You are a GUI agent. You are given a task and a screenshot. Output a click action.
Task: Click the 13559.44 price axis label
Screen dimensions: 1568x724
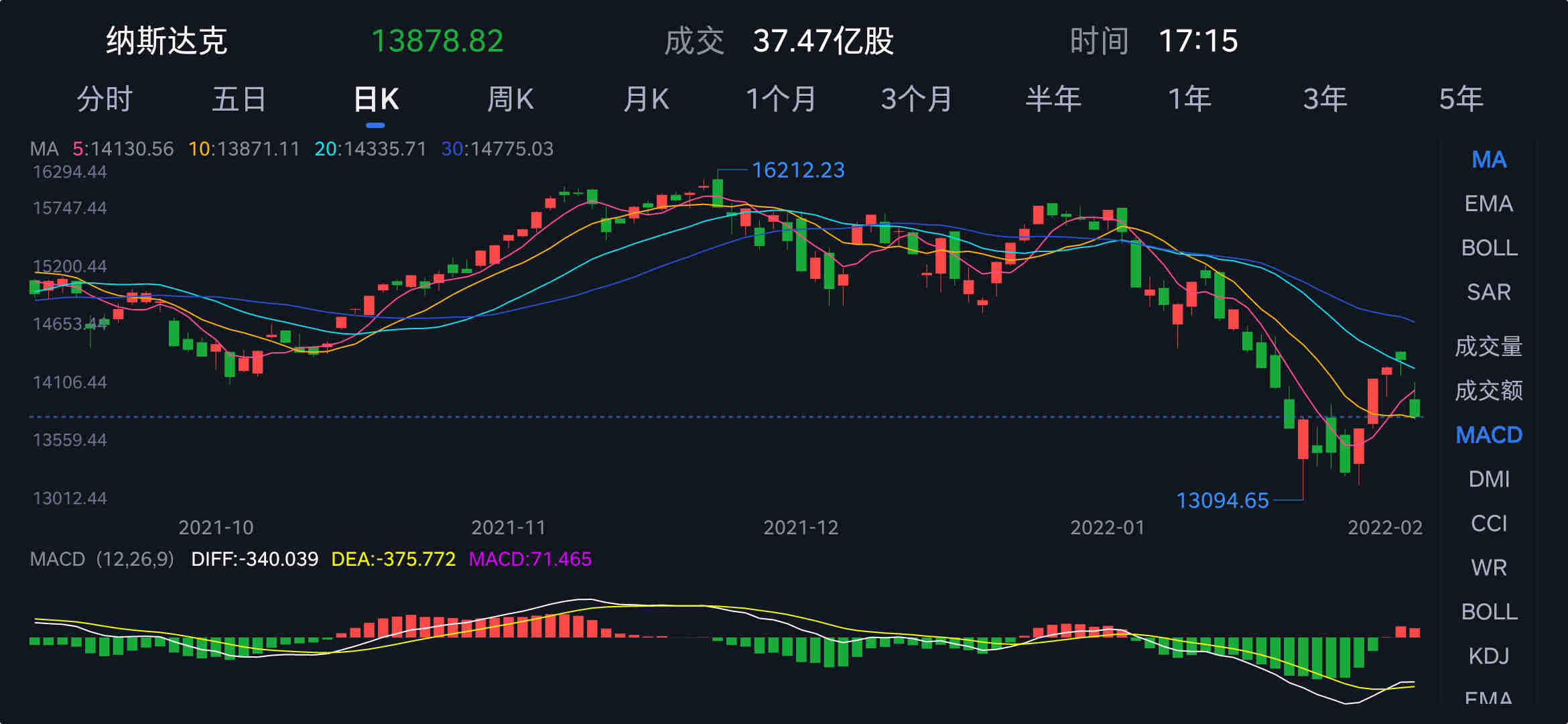[x=70, y=440]
